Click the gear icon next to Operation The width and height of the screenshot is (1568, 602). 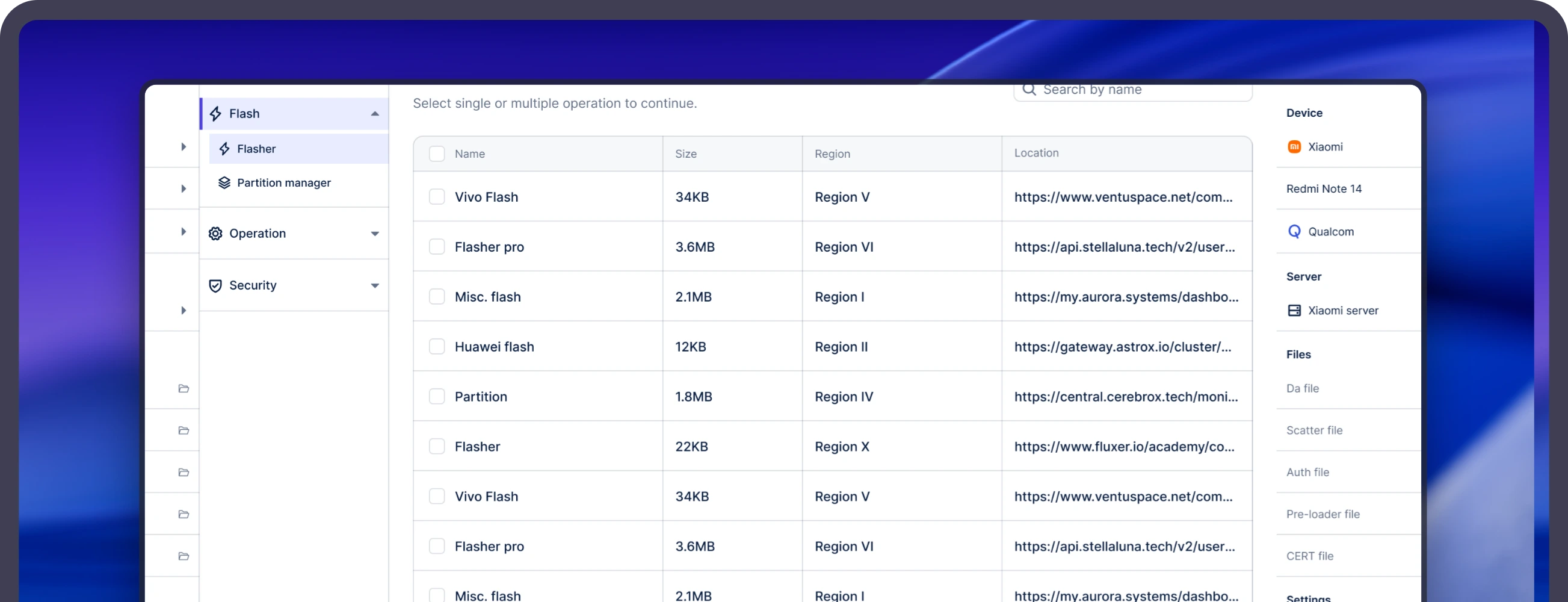point(215,234)
